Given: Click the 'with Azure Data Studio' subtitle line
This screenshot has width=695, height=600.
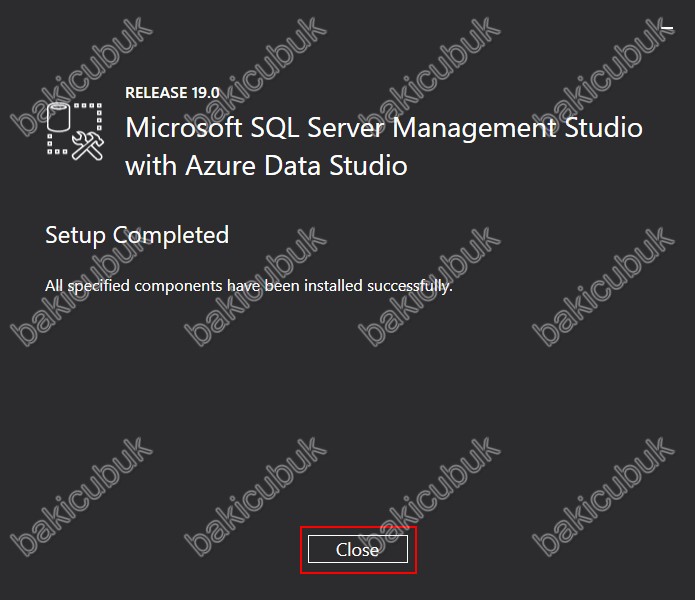Looking at the screenshot, I should [266, 166].
